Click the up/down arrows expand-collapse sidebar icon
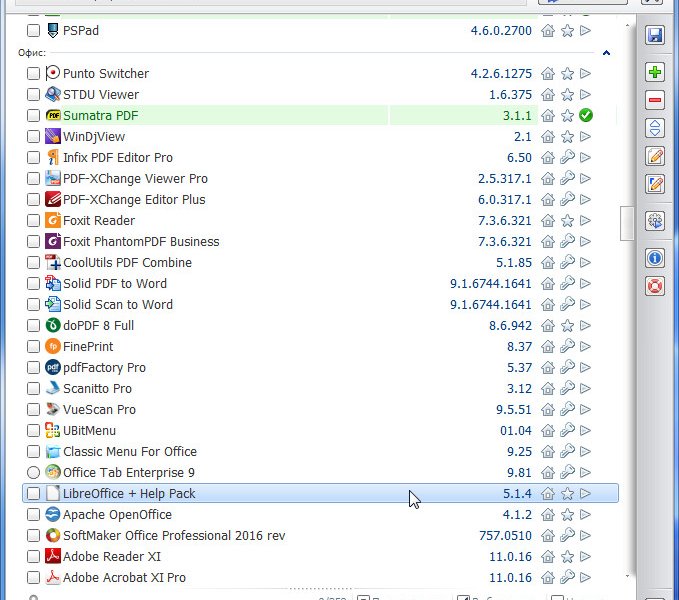 pos(655,128)
